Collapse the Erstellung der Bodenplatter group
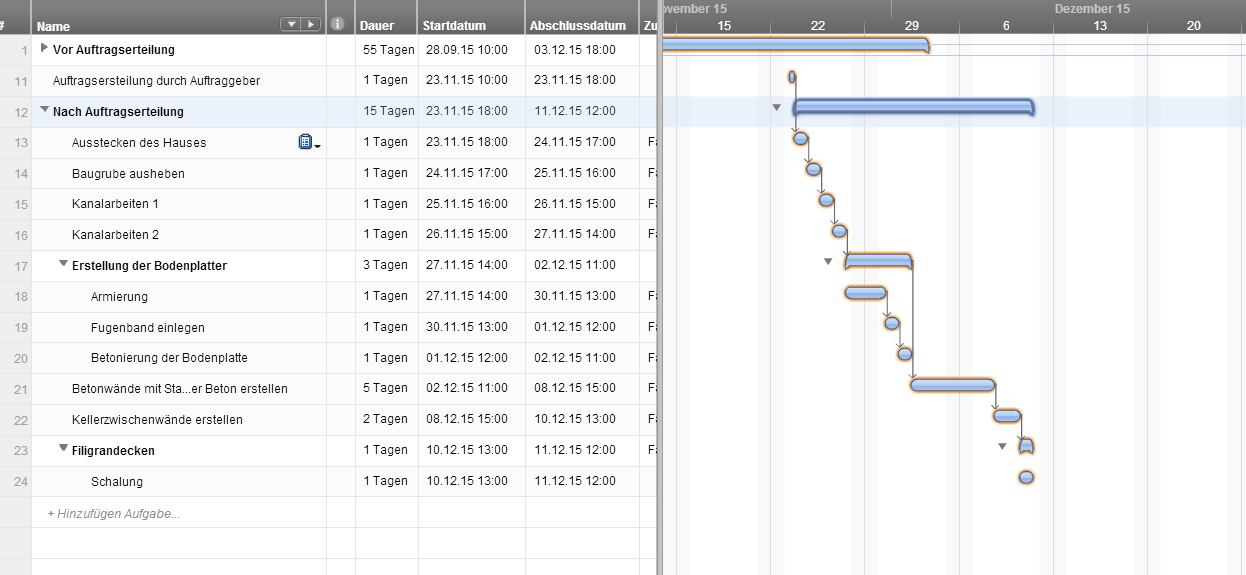Image resolution: width=1246 pixels, height=575 pixels. pyautogui.click(x=63, y=265)
